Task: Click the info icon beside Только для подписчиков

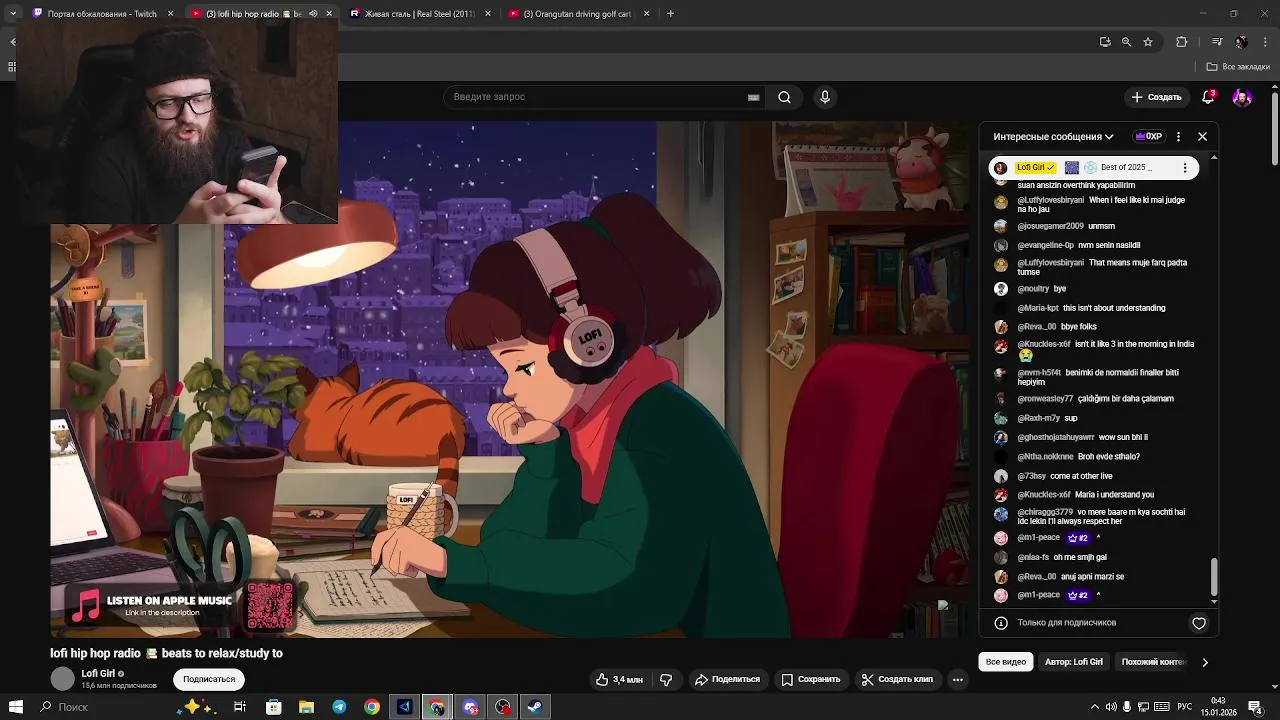Action: (1001, 623)
